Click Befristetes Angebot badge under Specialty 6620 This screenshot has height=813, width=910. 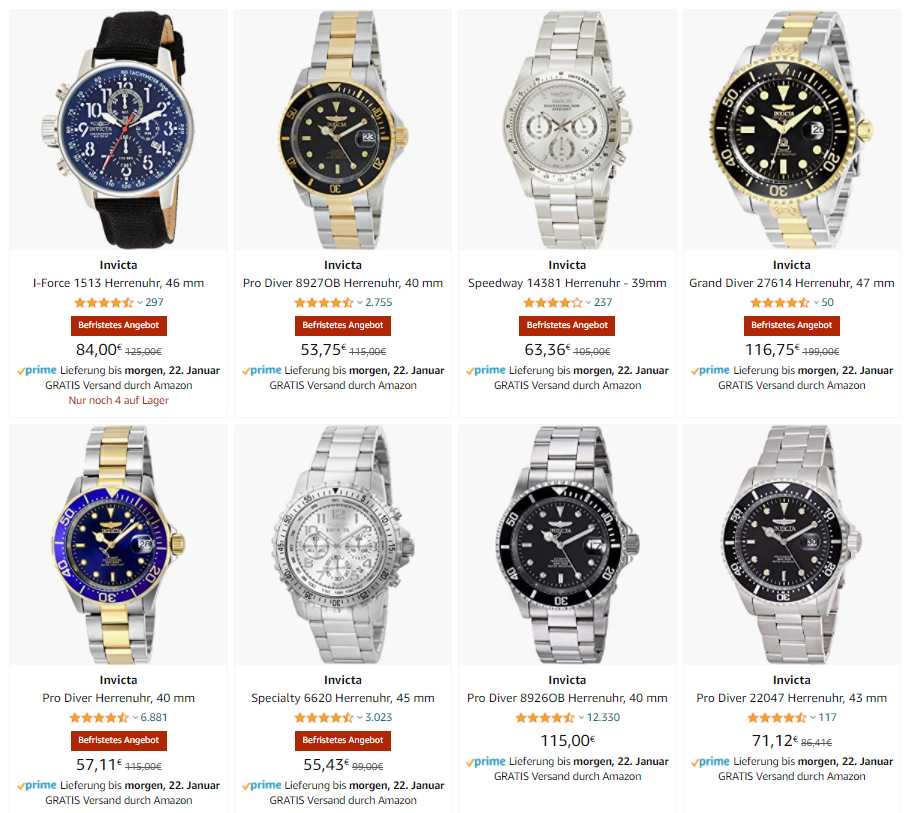tap(342, 740)
